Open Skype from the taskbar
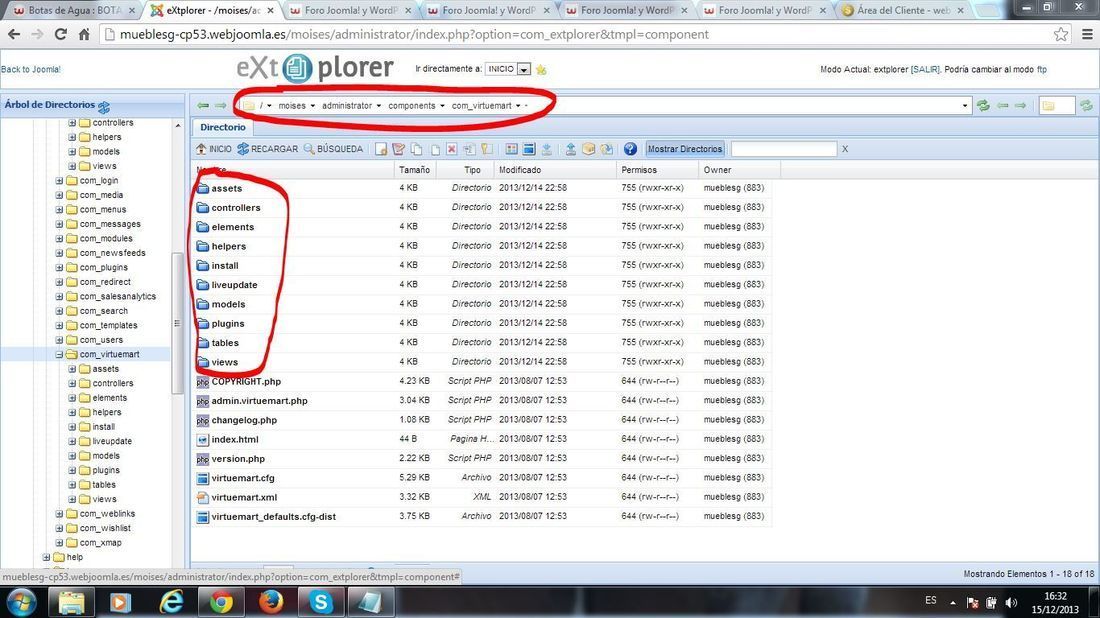This screenshot has height=618, width=1100. click(x=321, y=603)
